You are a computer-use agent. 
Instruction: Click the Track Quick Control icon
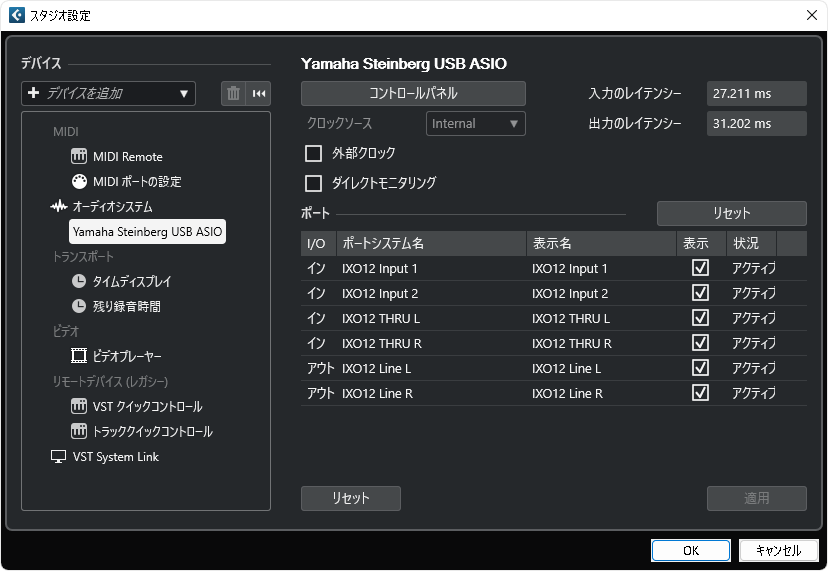(79, 431)
